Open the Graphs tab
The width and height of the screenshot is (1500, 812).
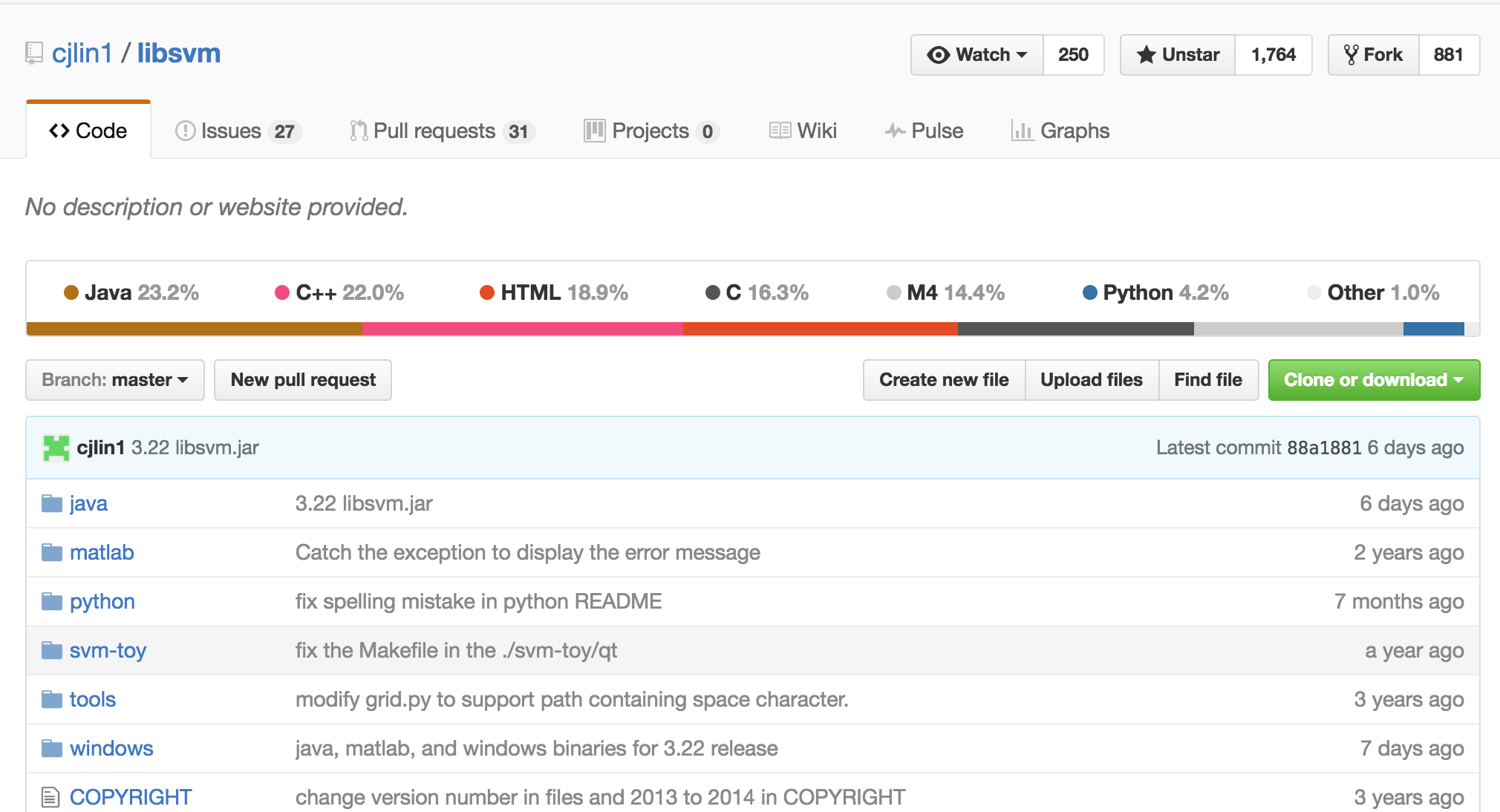[1060, 131]
